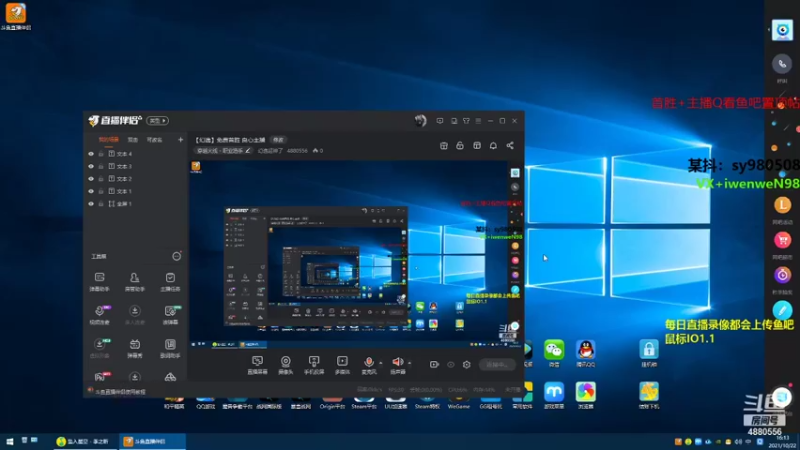The width and height of the screenshot is (800, 450).
Task: Add a 多媒体 multimedia source
Action: point(342,365)
